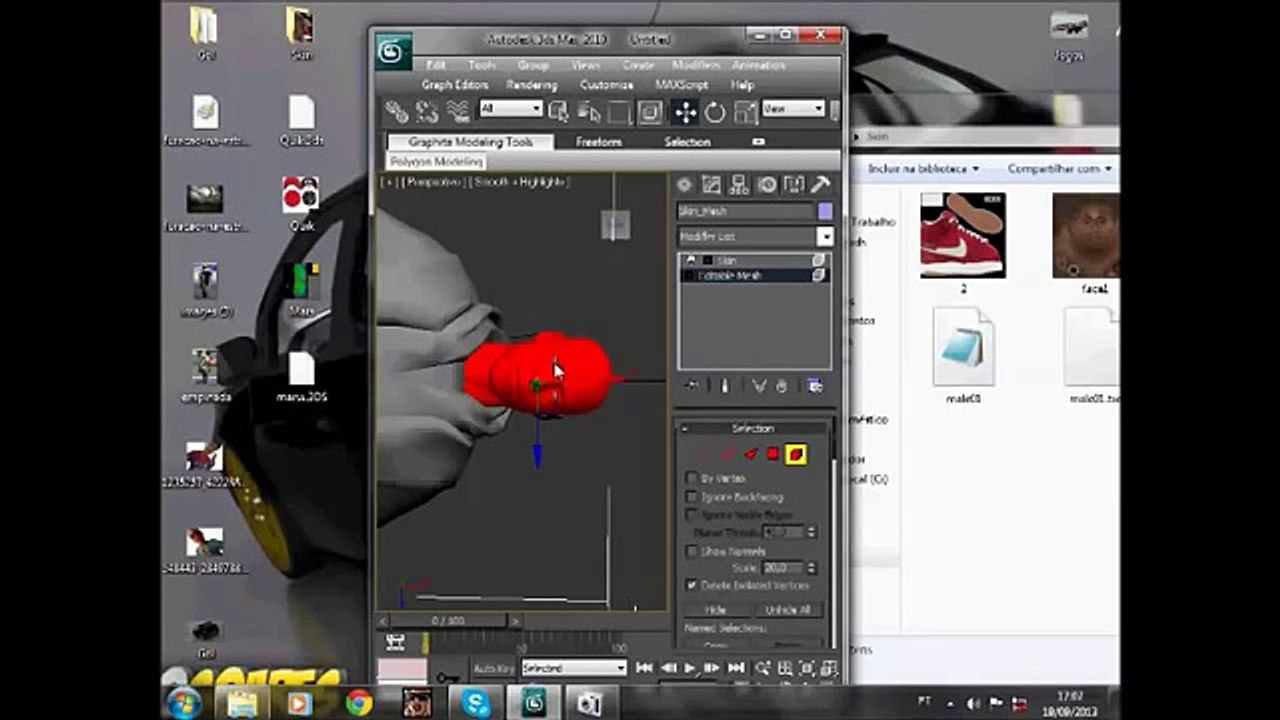This screenshot has width=1280, height=720.
Task: Expand the Skin modifier sub-levels
Action: (706, 261)
